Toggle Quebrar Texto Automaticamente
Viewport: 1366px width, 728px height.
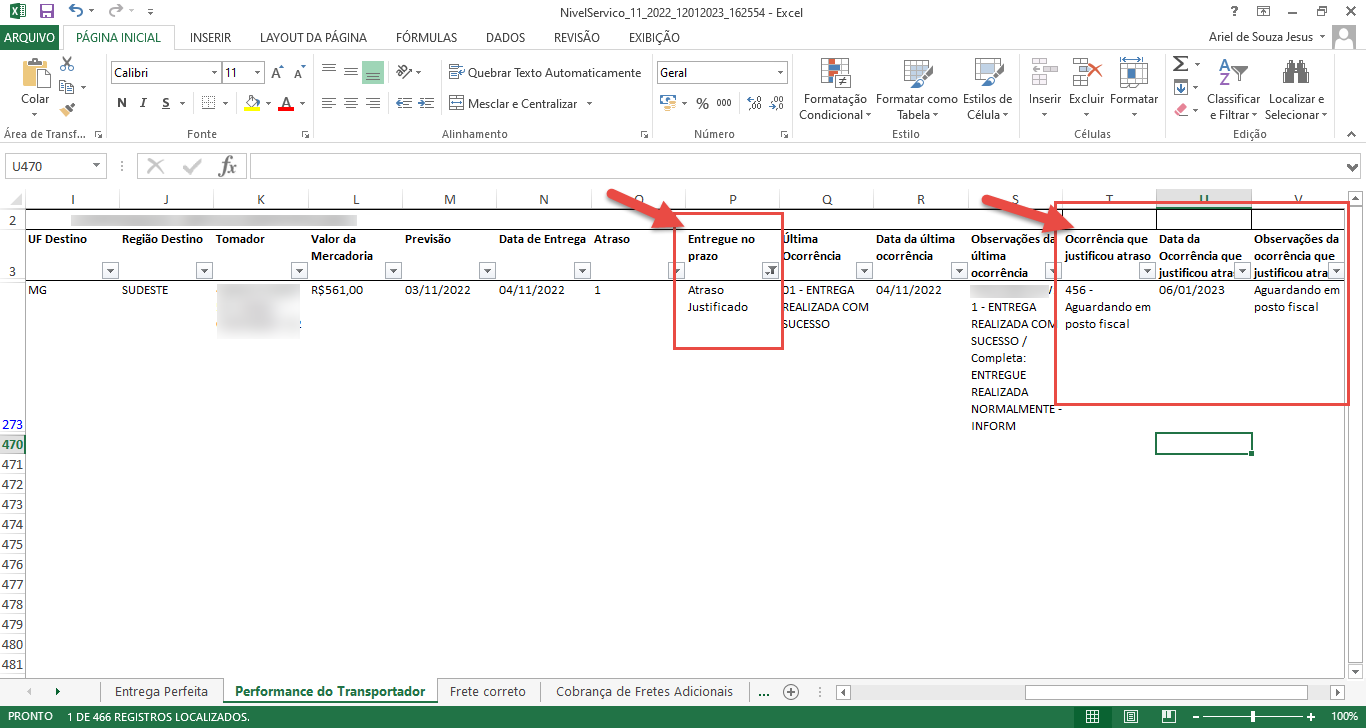545,72
